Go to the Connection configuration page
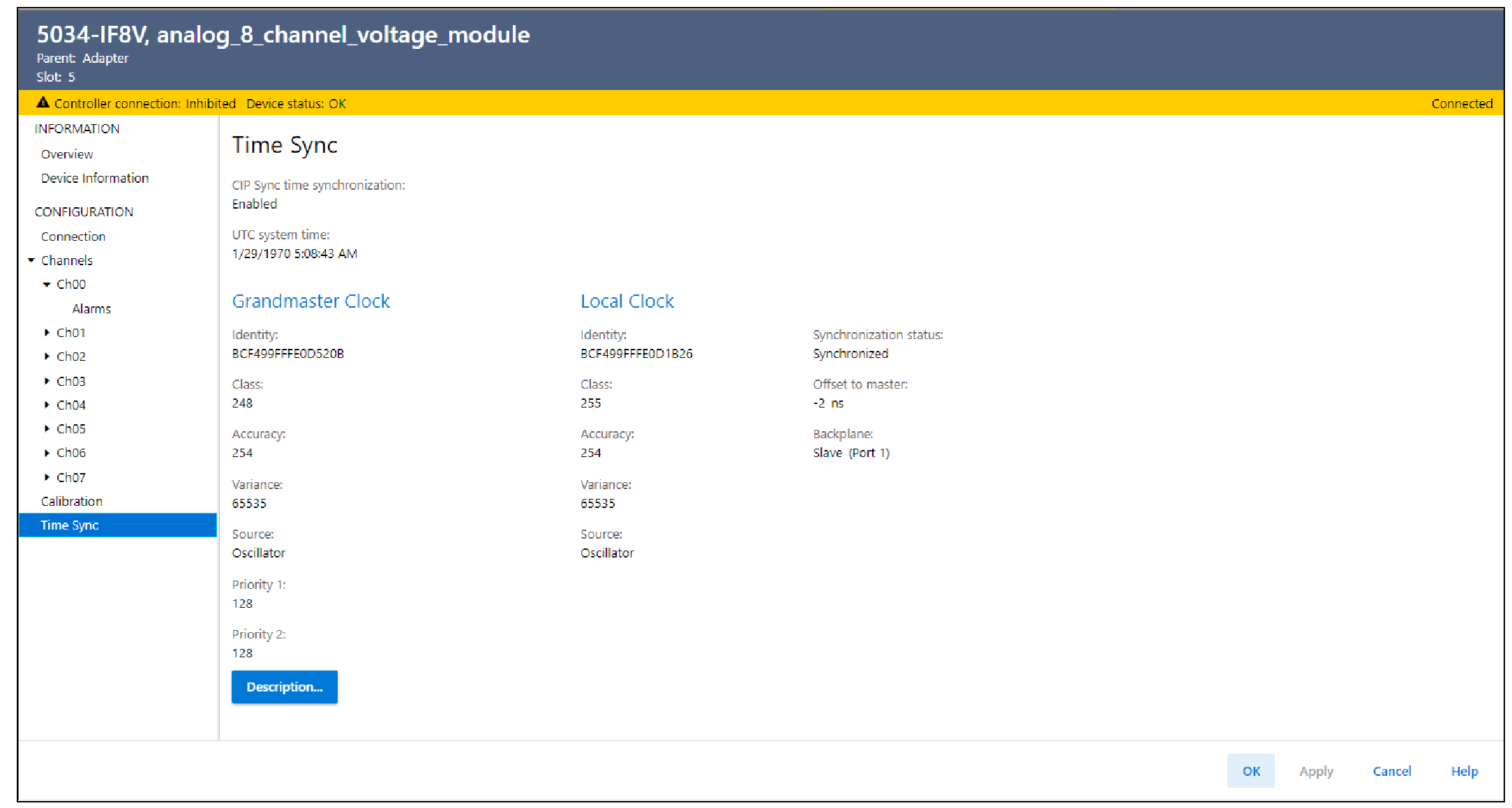 73,237
